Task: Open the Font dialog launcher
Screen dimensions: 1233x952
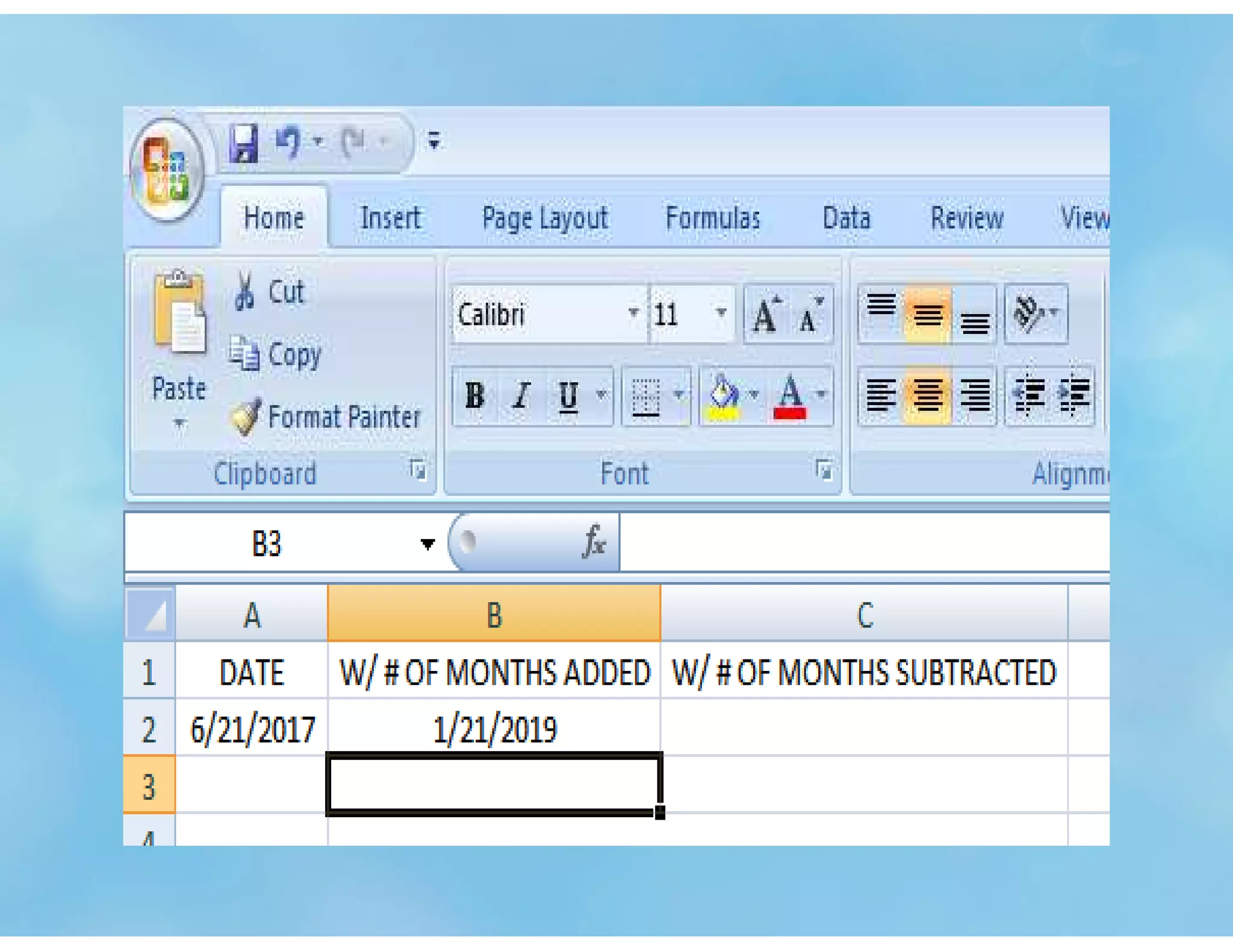Action: tap(824, 469)
